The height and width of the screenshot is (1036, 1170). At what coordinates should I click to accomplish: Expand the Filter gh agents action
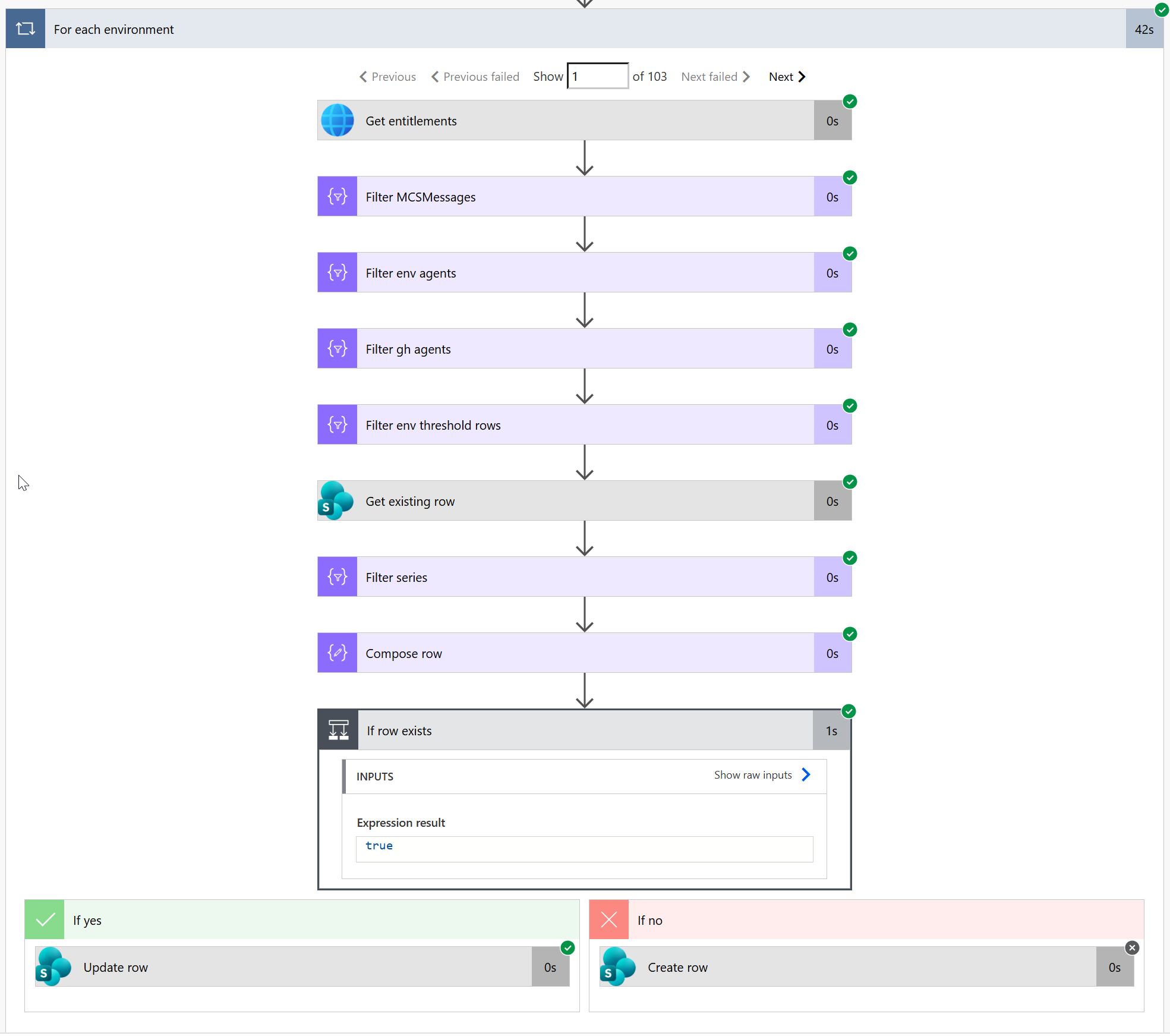585,349
